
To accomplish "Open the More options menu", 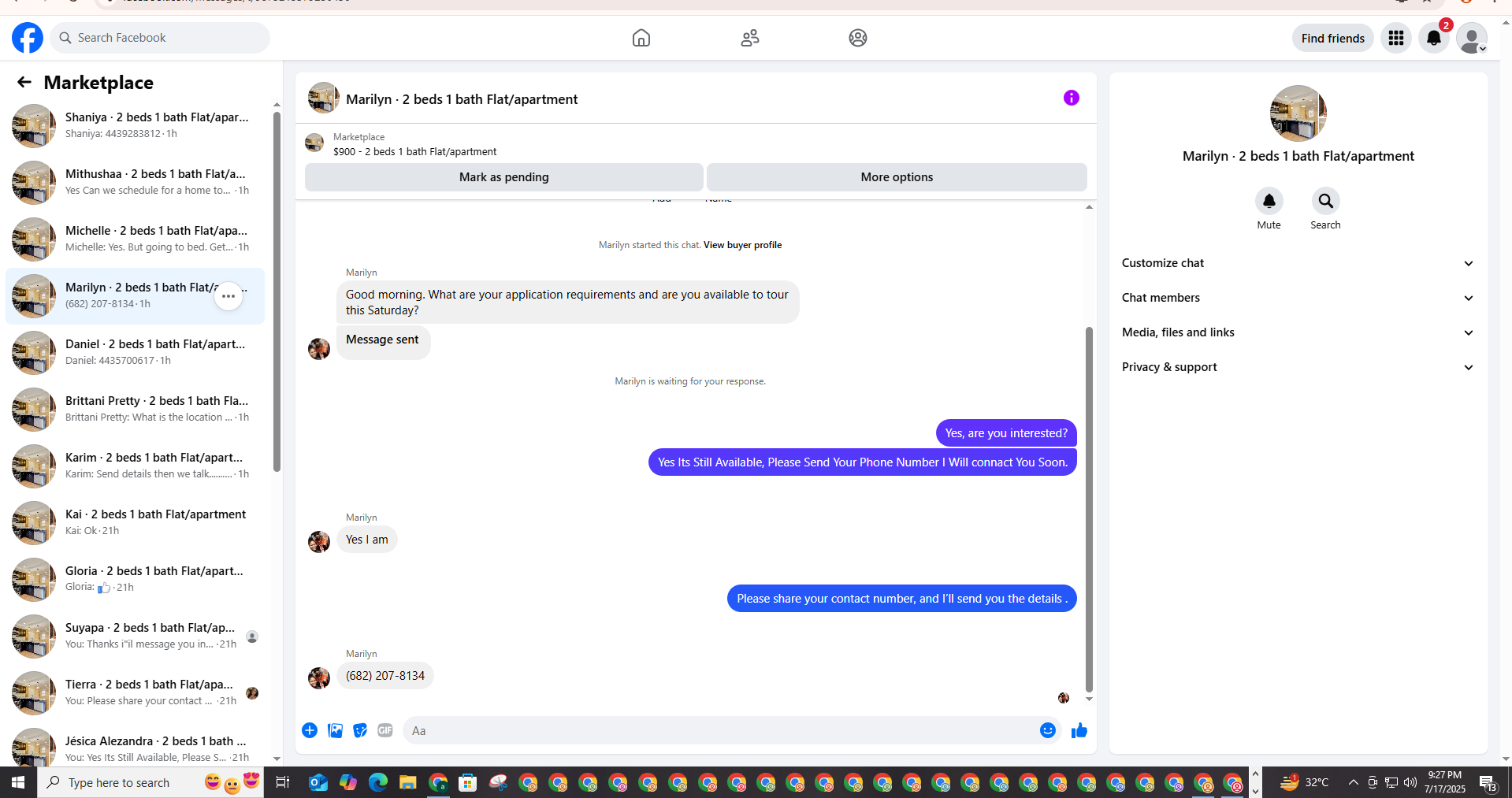I will 897,177.
